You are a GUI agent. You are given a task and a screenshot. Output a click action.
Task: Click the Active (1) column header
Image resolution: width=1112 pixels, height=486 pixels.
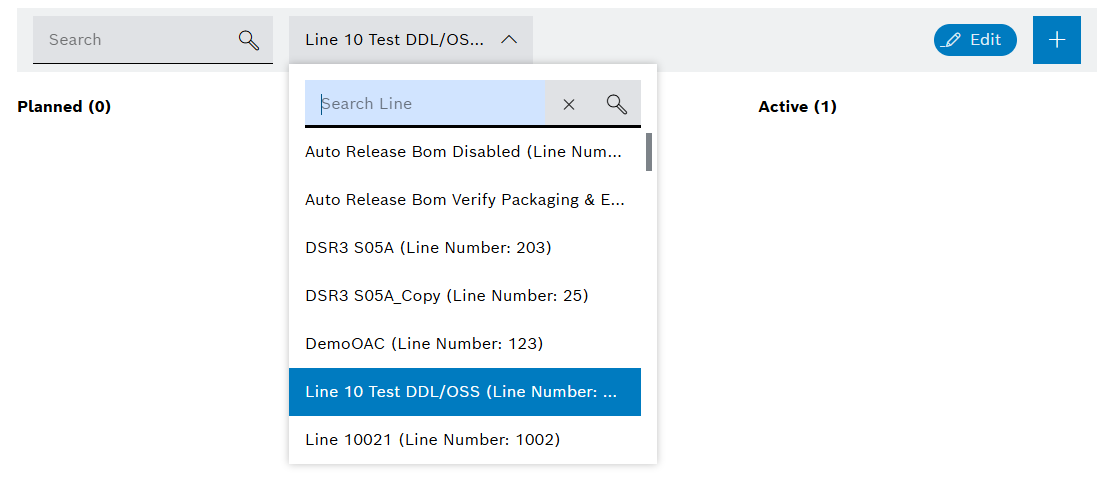(x=797, y=107)
